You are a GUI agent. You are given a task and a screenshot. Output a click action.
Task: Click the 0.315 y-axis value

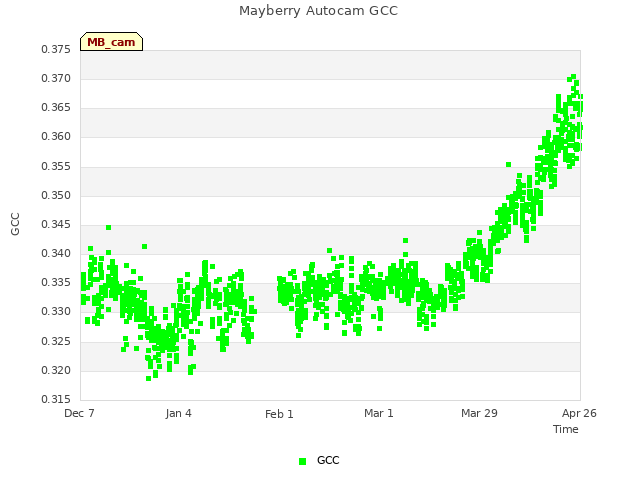click(x=56, y=399)
